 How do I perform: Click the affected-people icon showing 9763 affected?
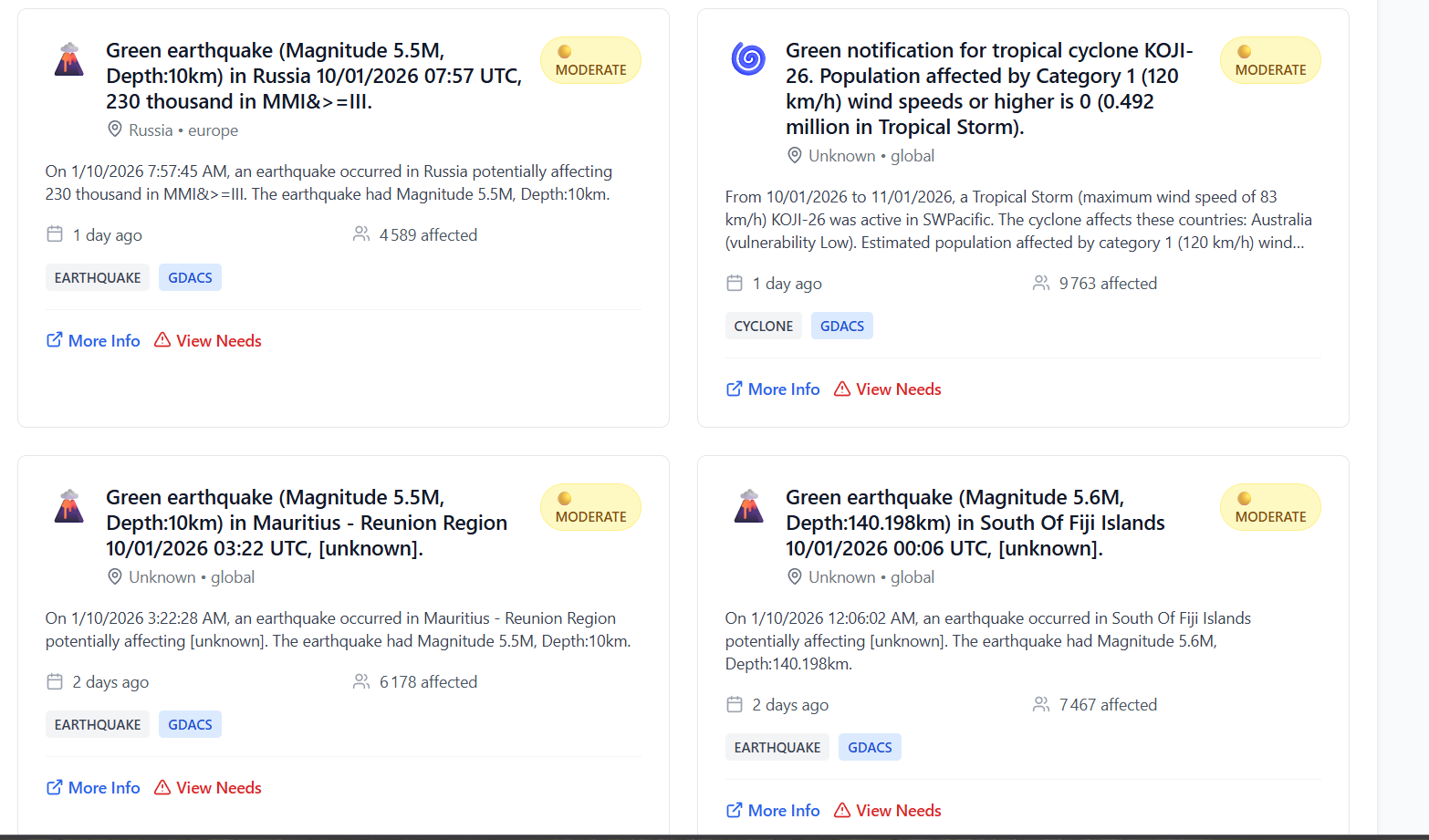[x=1041, y=283]
